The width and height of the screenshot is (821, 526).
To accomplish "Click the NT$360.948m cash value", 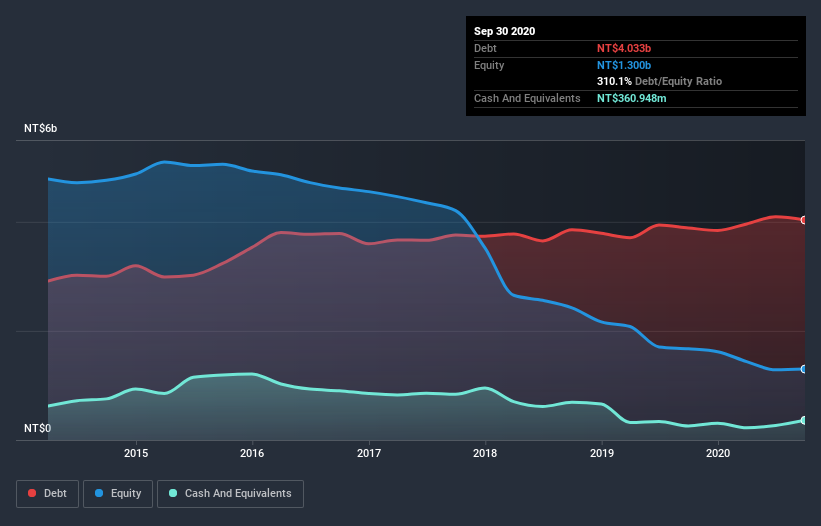I will pyautogui.click(x=631, y=98).
